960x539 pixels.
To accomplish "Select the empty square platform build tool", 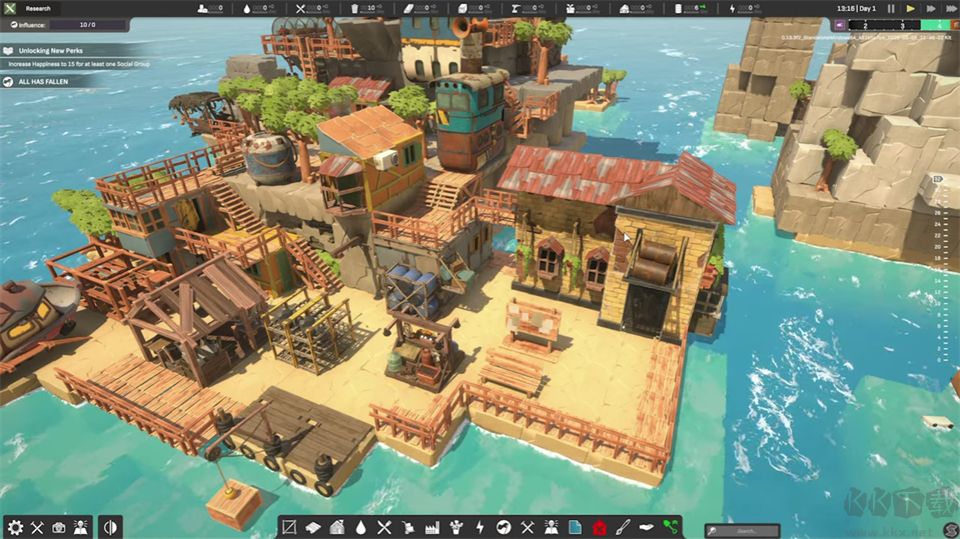I will click(289, 527).
